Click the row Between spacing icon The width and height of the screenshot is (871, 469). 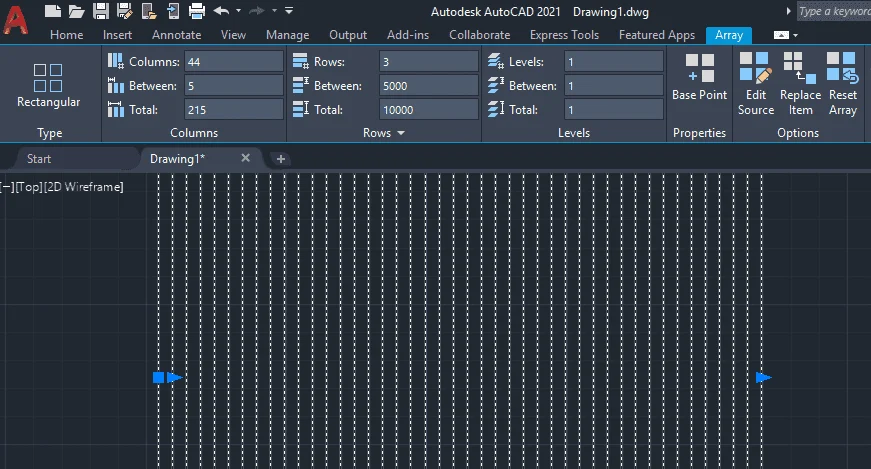301,85
